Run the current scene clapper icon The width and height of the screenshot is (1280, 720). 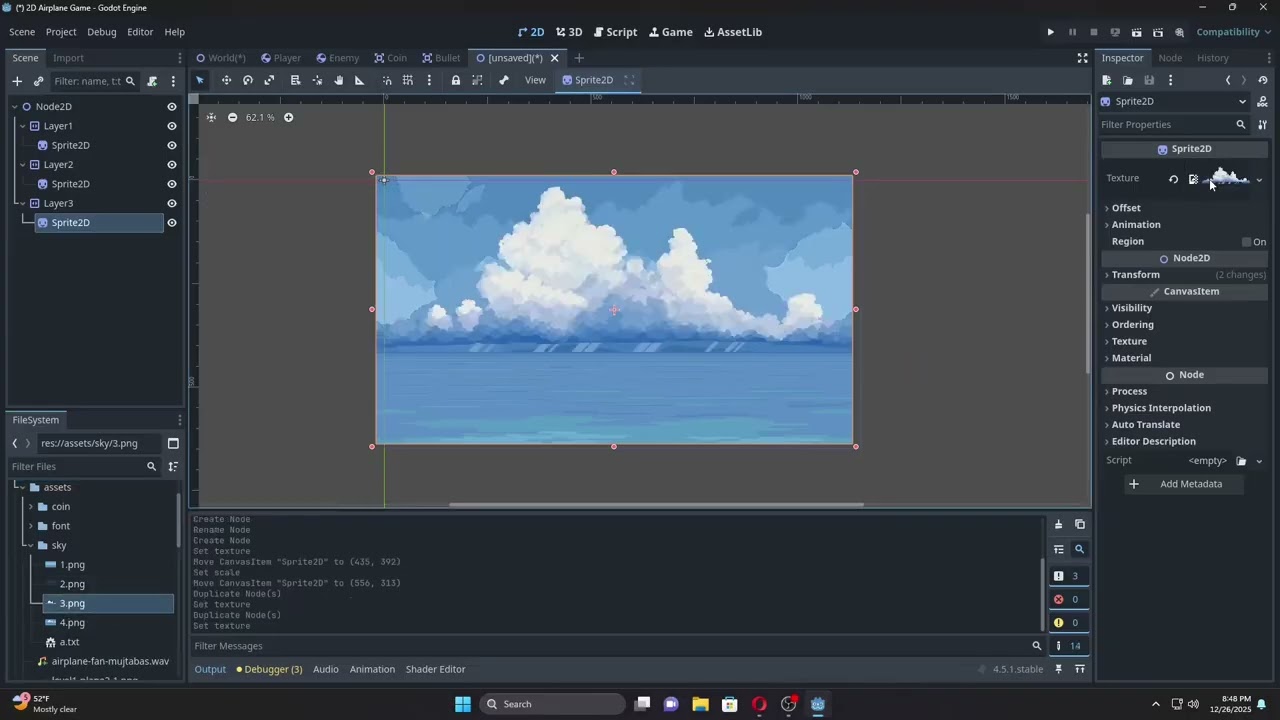tap(1137, 32)
